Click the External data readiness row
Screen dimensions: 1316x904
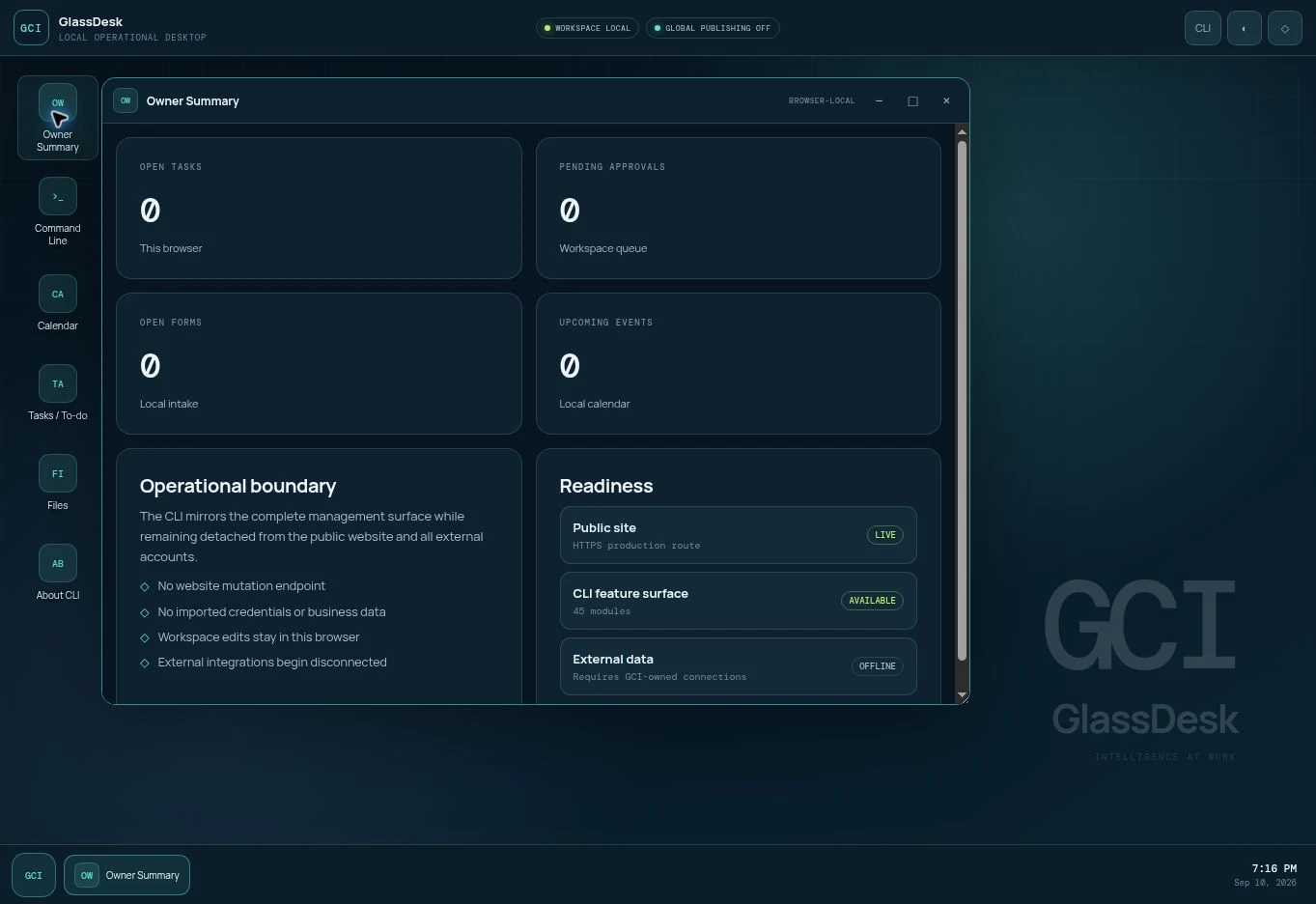coord(739,666)
